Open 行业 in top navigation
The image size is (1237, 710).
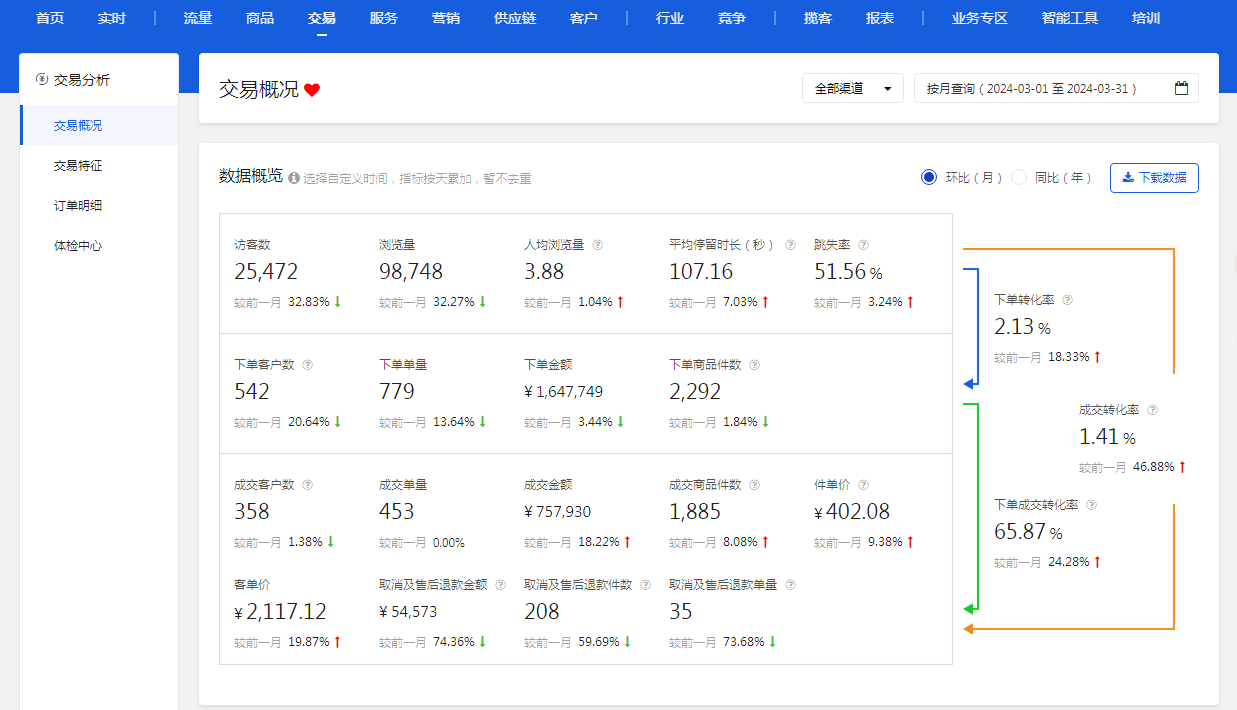pos(670,18)
